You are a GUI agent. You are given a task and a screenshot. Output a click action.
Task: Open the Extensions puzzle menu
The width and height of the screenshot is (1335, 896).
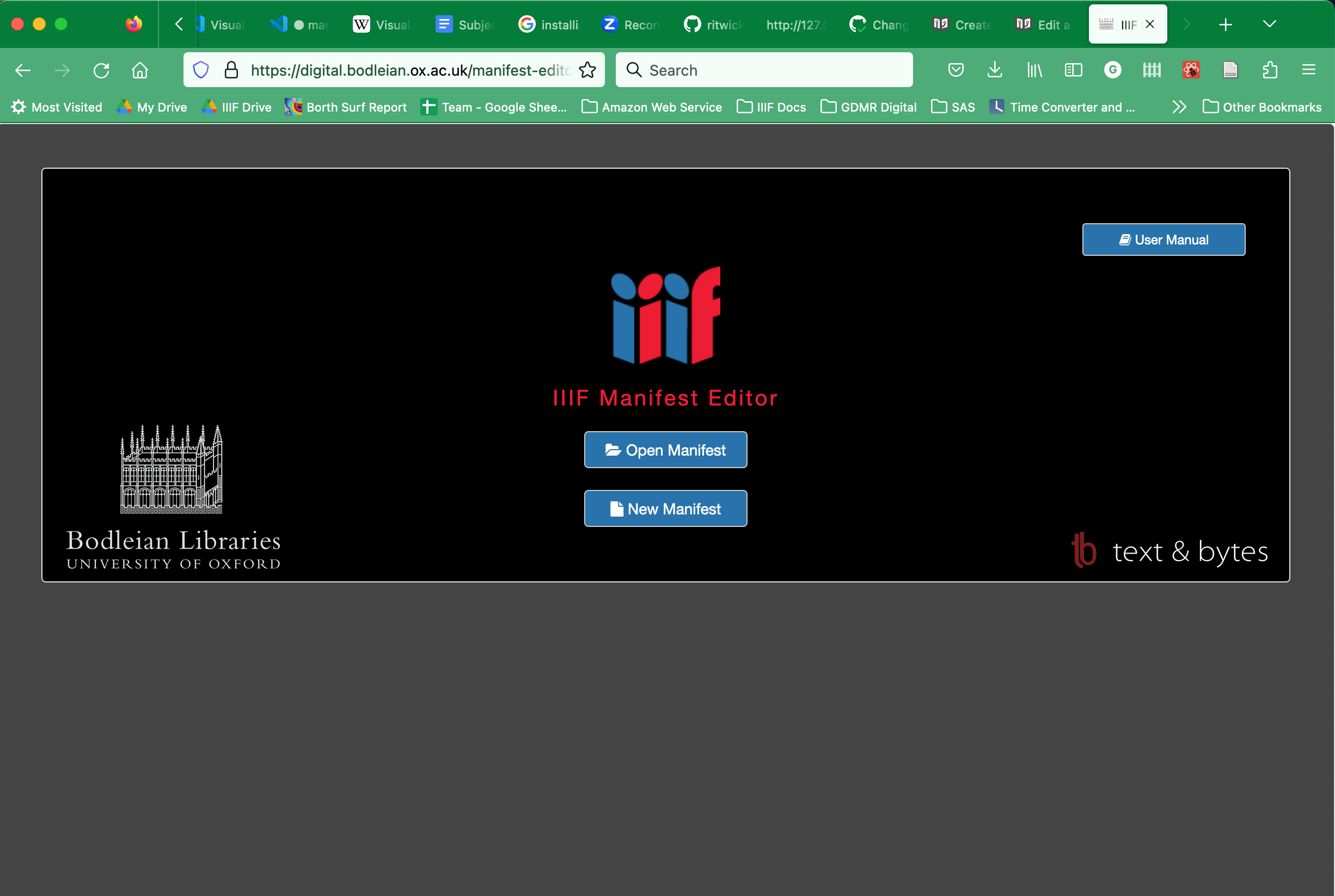pyautogui.click(x=1270, y=70)
